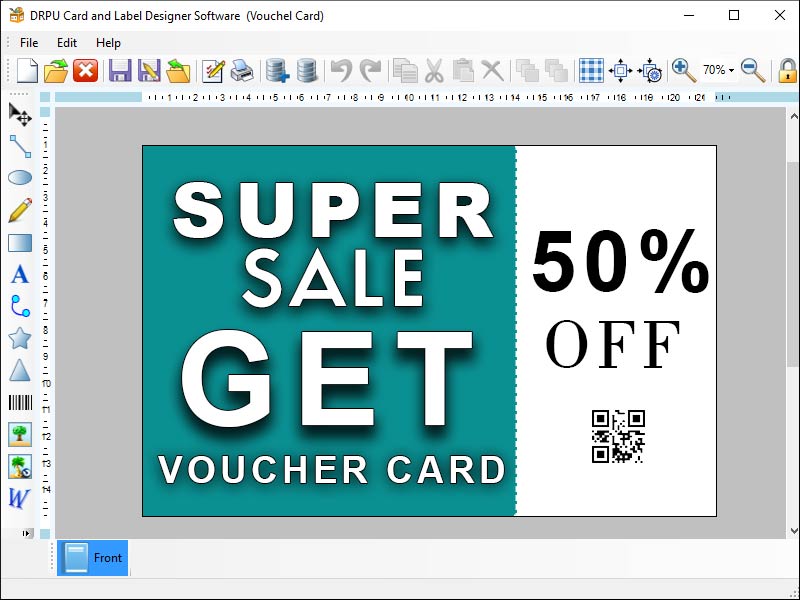Select the Star shape tool

(20, 338)
